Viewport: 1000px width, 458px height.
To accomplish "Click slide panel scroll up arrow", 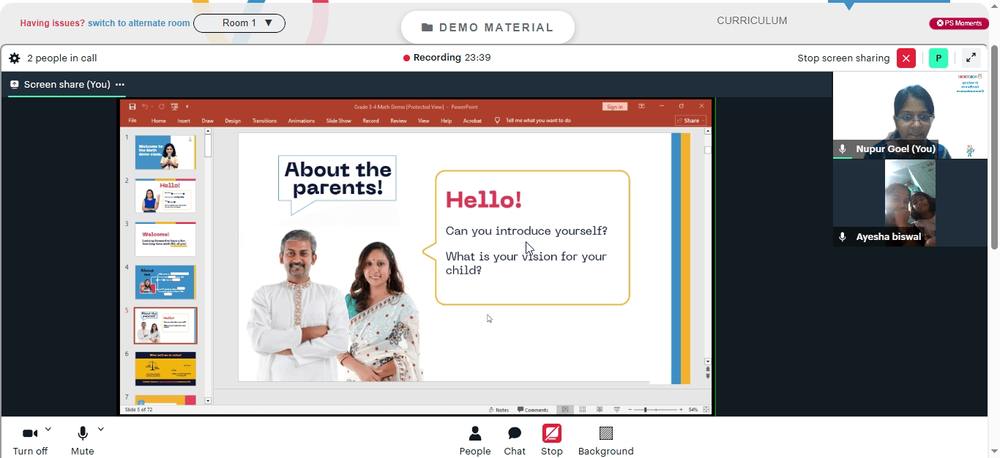I will [x=208, y=132].
